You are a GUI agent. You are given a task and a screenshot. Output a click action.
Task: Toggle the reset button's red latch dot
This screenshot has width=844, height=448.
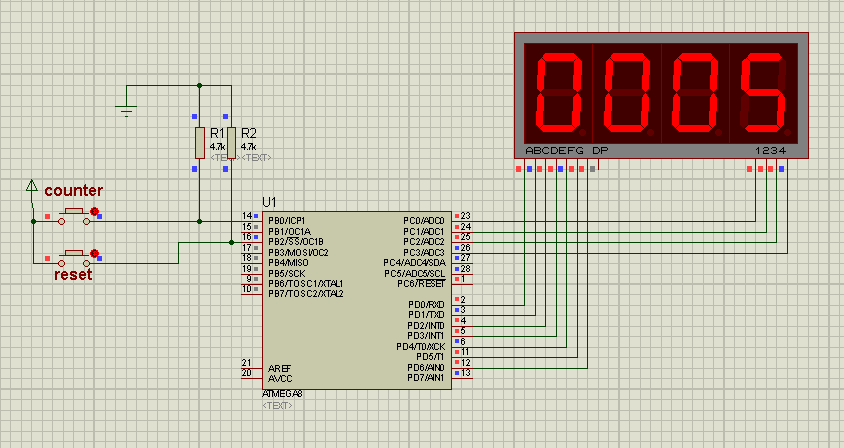coord(95,253)
